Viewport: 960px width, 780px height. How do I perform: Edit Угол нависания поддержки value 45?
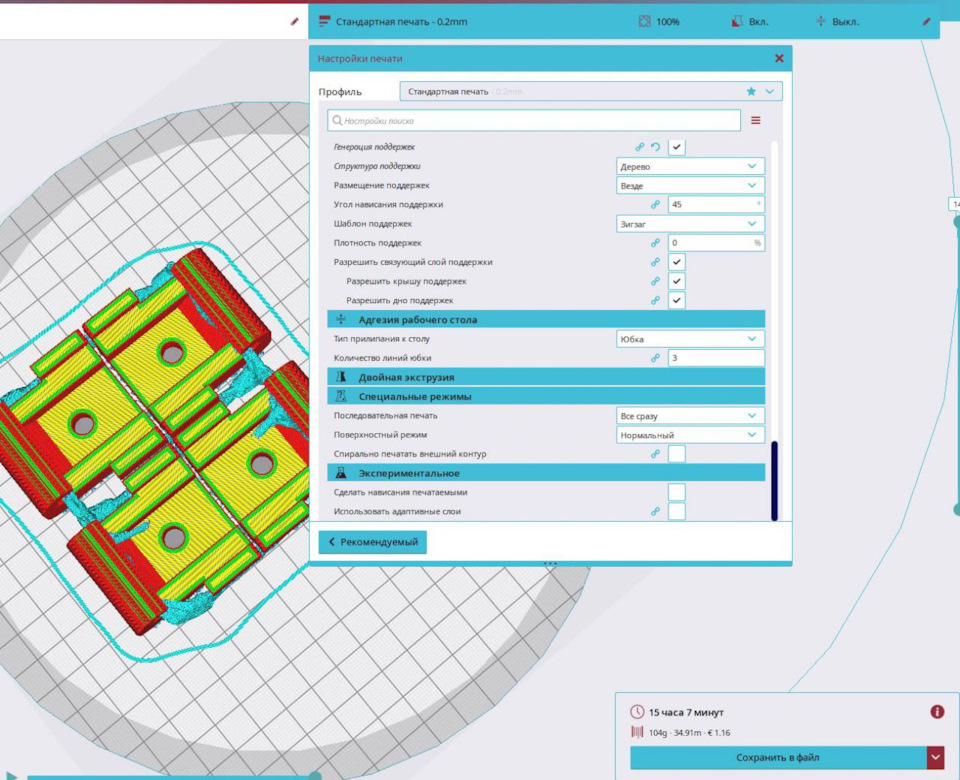[x=716, y=204]
